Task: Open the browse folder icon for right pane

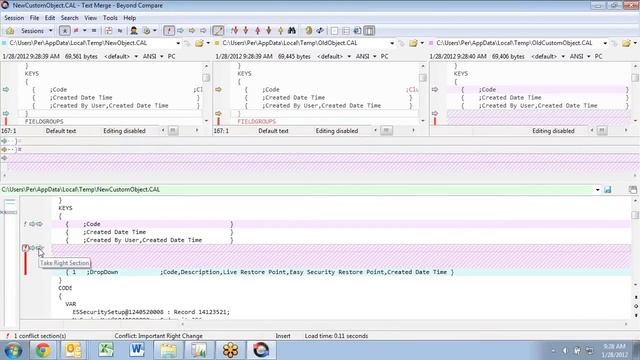Action: (x=626, y=43)
